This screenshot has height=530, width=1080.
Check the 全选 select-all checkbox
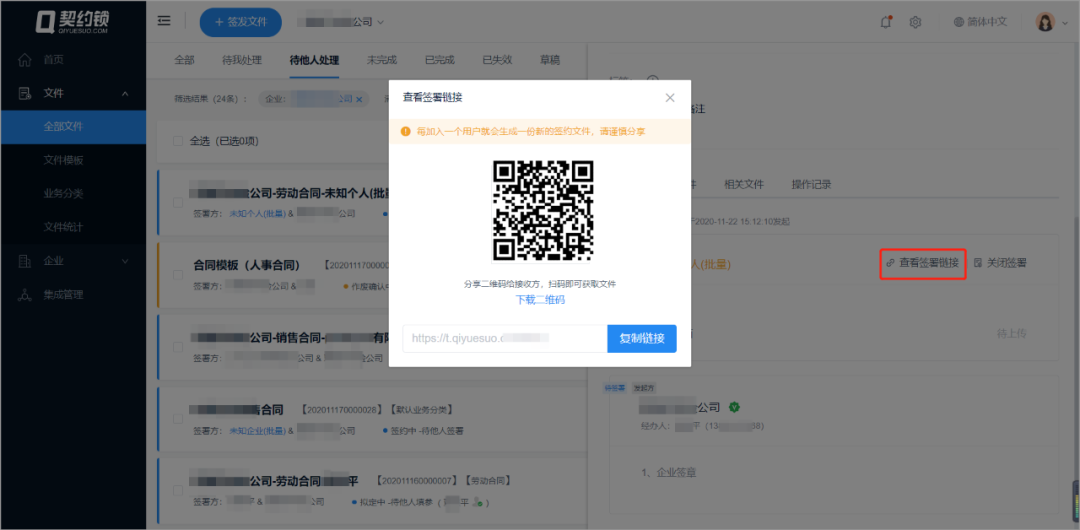[x=178, y=141]
